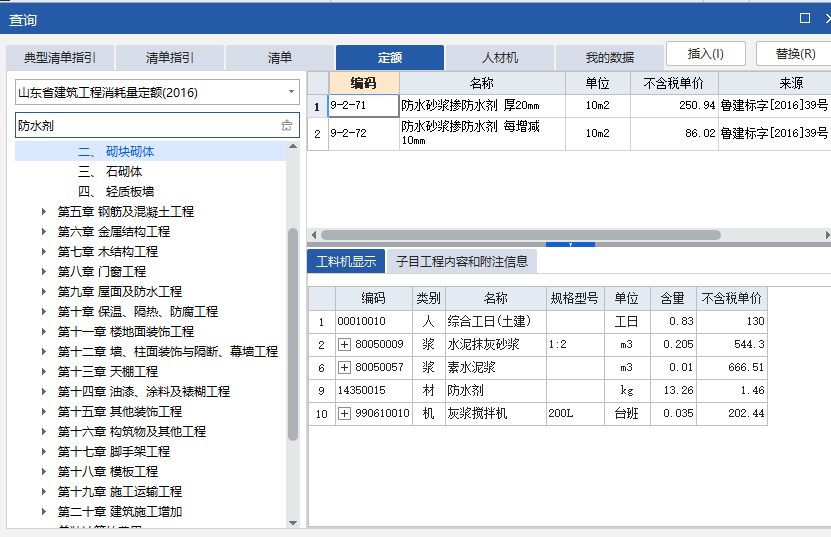
Task: Select 第十九章 施工运输工程 chapter
Action: pos(120,491)
